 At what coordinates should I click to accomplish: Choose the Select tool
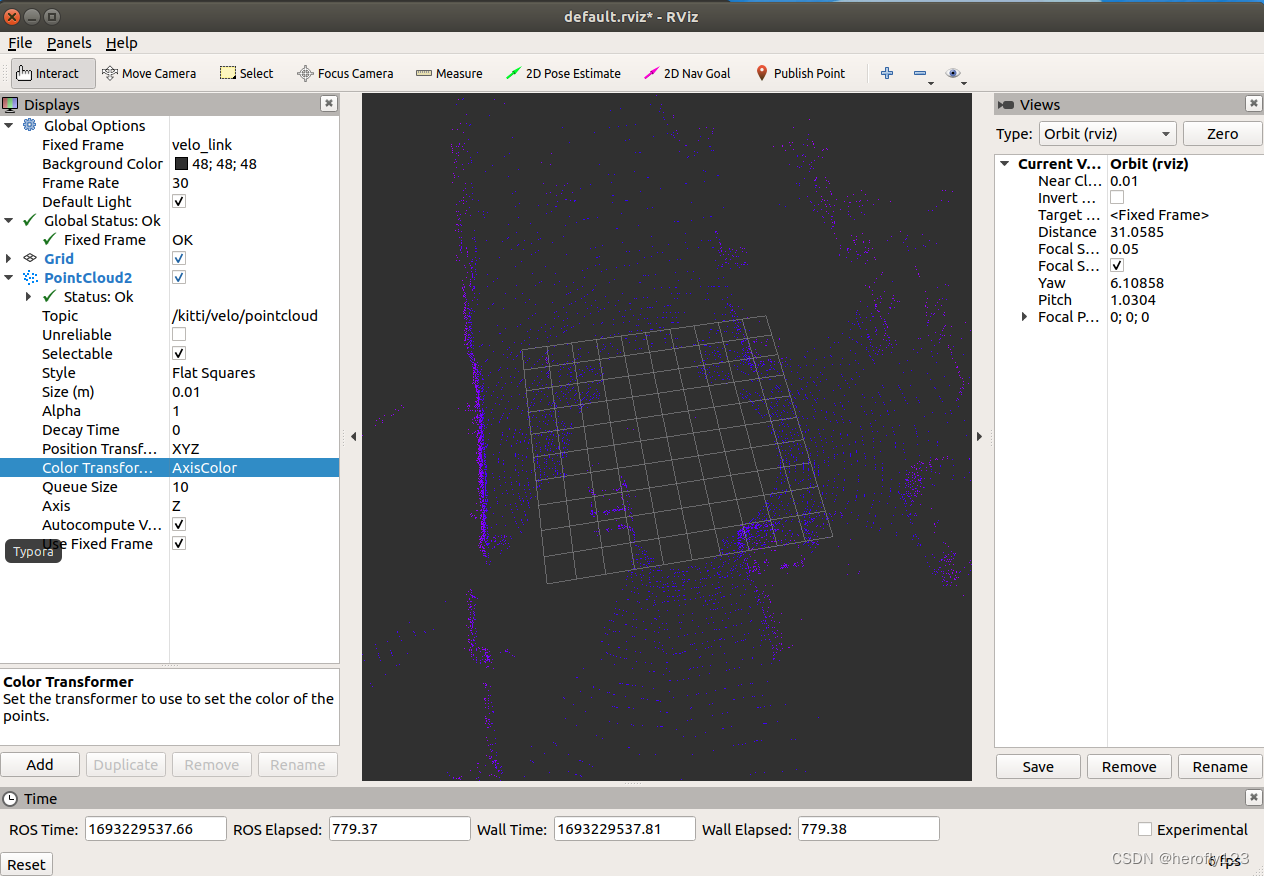click(246, 72)
